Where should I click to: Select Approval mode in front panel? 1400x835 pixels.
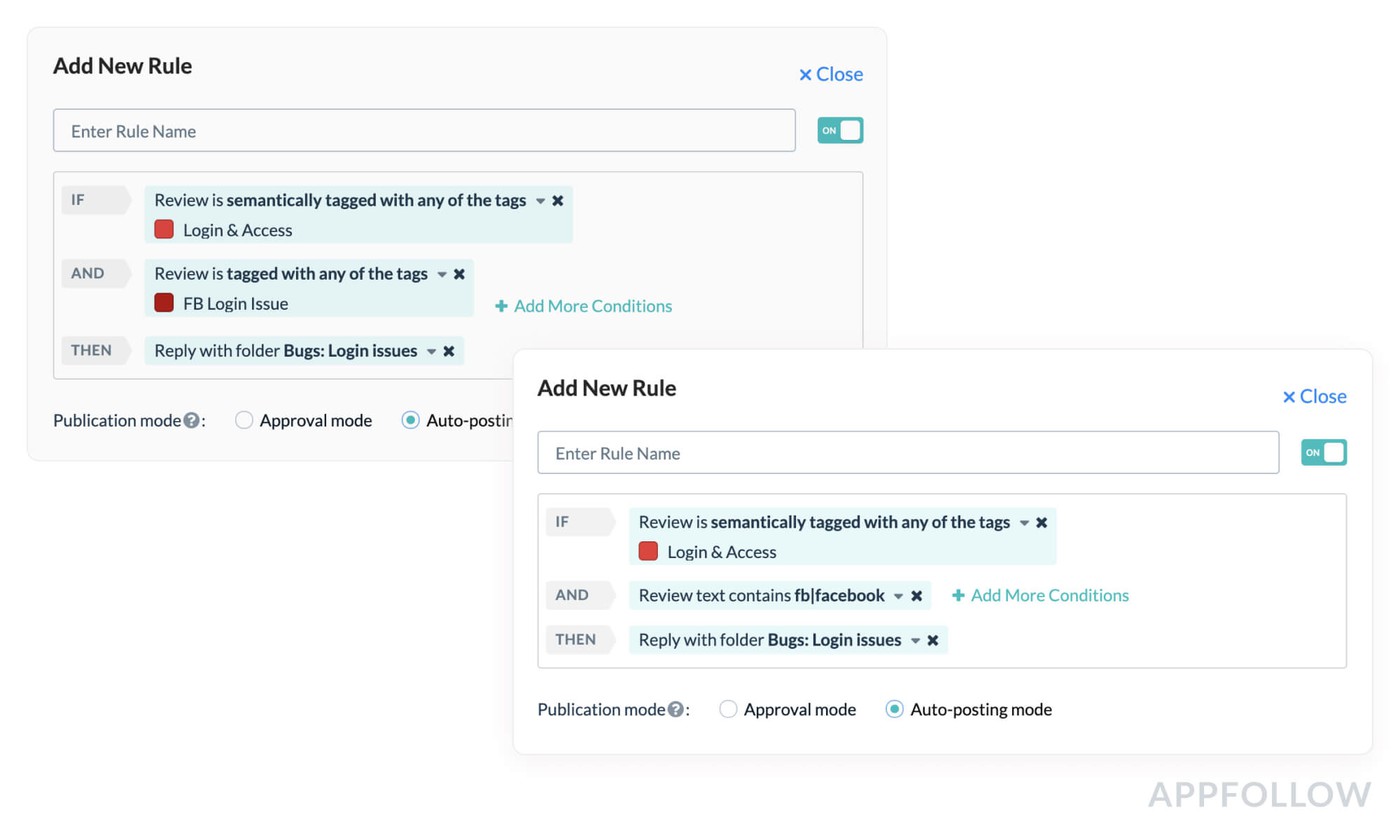point(728,709)
